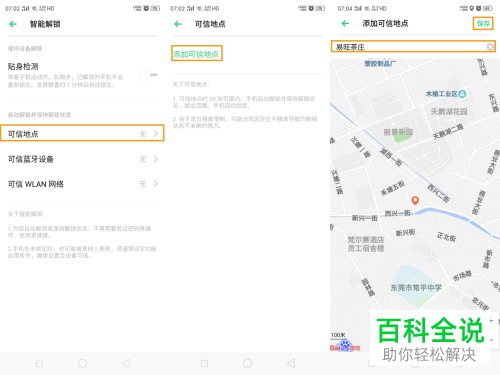This screenshot has width=500, height=375.
Task: Open the 可信 WLAN 网络 setting row
Action: (x=82, y=184)
